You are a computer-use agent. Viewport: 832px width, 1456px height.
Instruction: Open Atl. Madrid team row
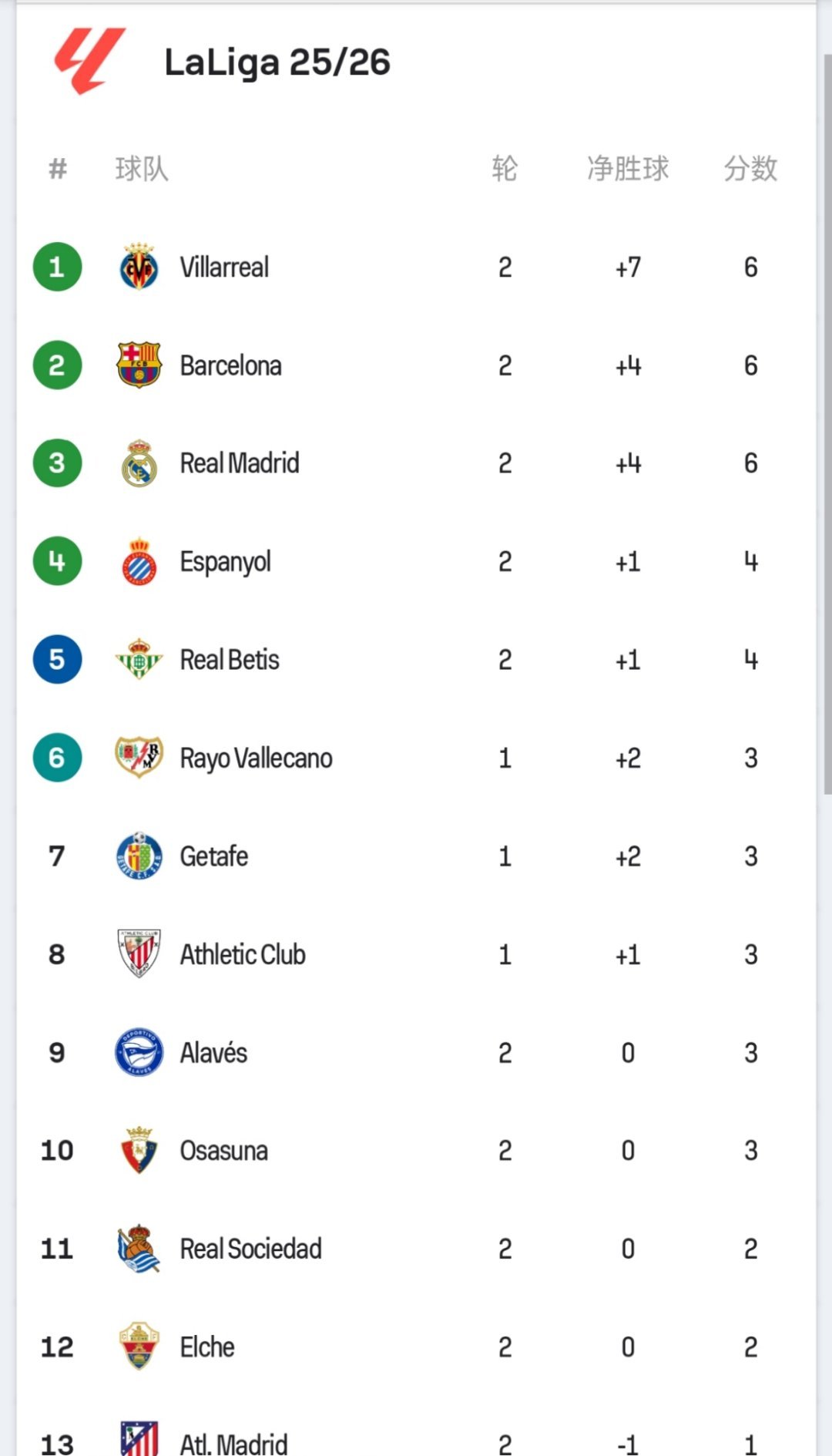tap(416, 1438)
